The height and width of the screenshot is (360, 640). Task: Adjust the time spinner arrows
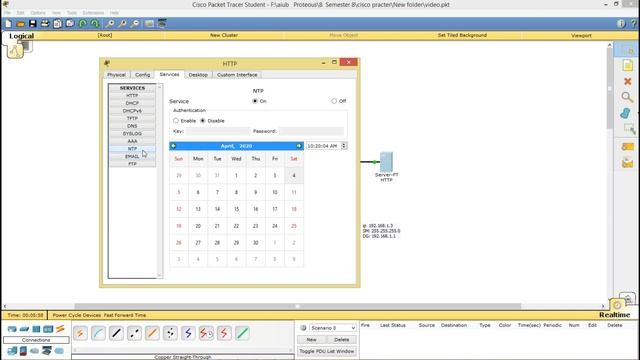[344, 146]
